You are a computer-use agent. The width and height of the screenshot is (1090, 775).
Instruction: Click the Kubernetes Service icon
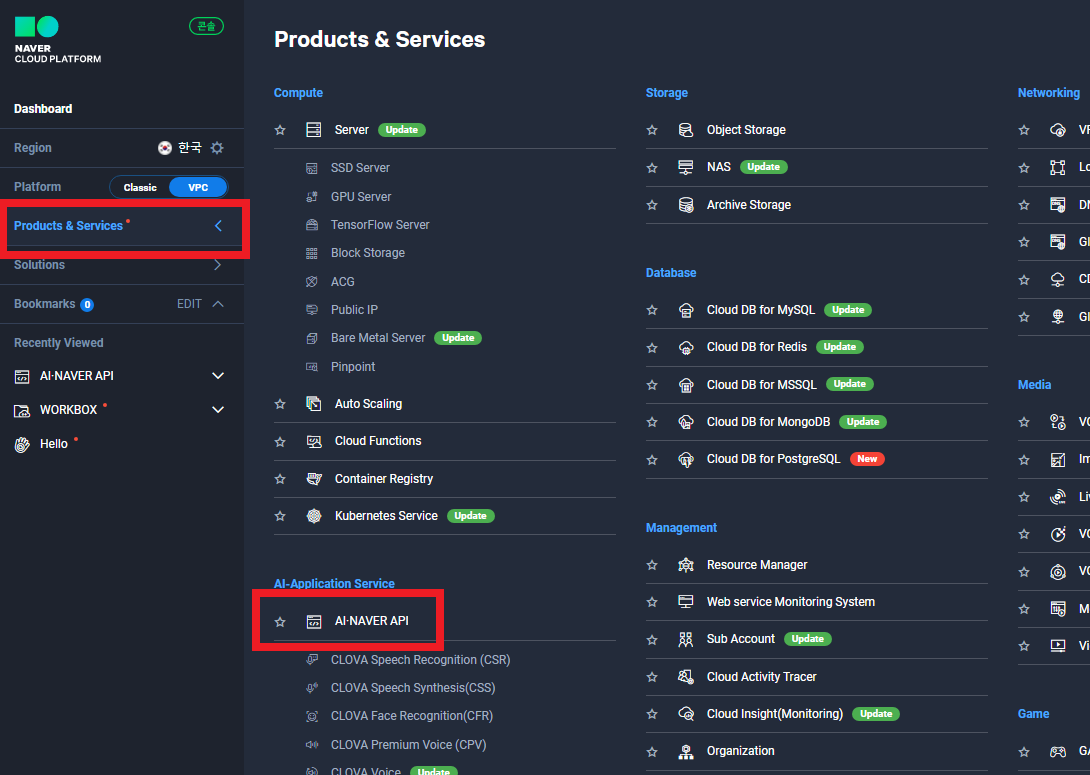click(x=314, y=516)
